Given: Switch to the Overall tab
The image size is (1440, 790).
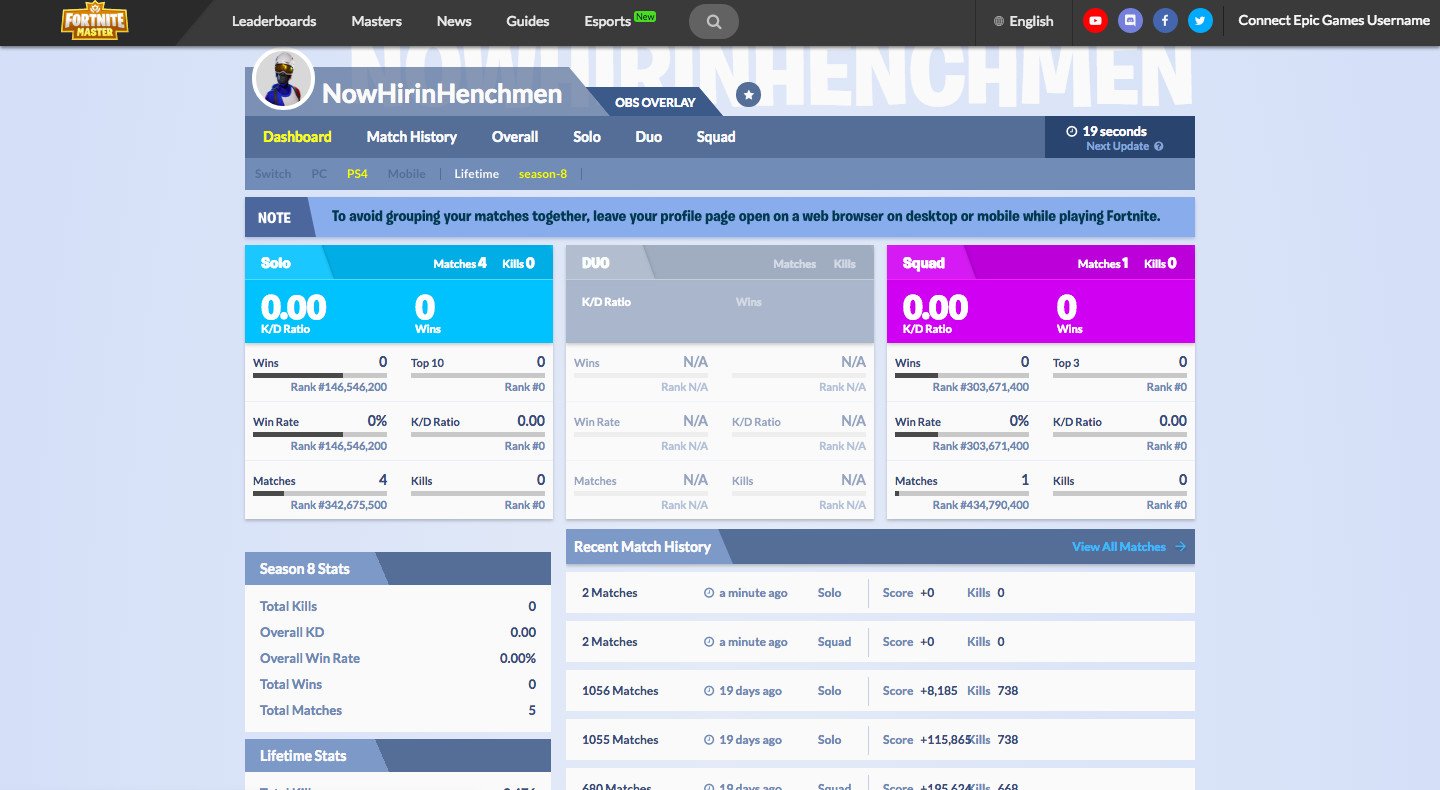Looking at the screenshot, I should click(x=515, y=137).
